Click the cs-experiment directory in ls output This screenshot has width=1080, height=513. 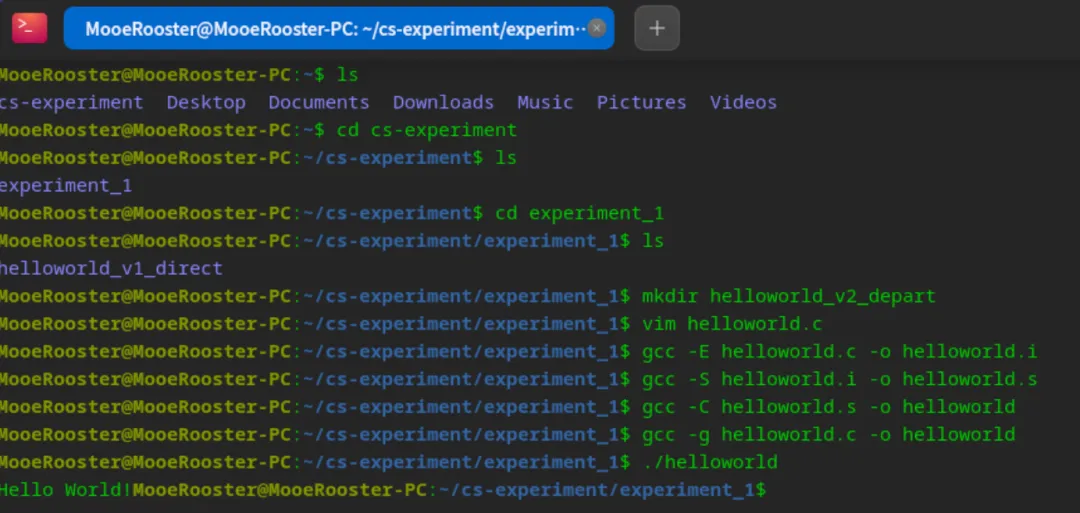tap(72, 102)
